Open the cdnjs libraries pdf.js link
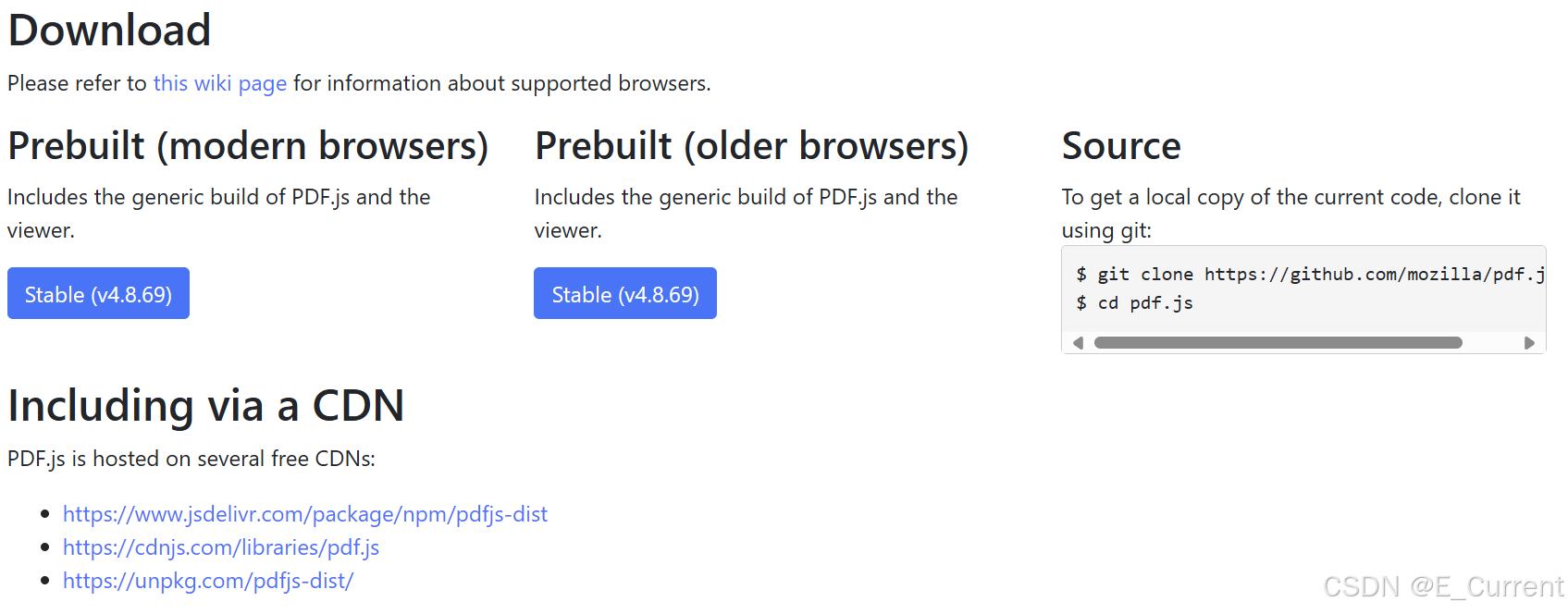Screen dimensions: 1568x614 [x=221, y=547]
